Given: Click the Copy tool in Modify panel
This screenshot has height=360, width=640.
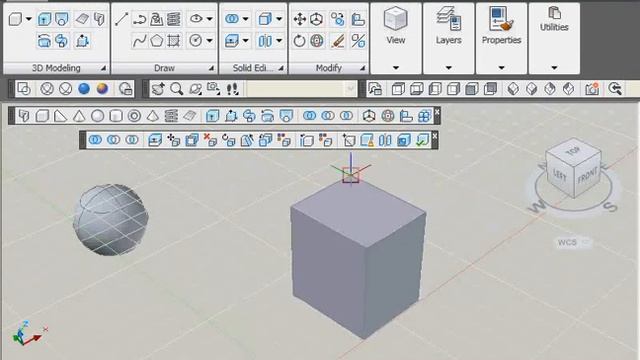Looking at the screenshot, I should [x=338, y=19].
